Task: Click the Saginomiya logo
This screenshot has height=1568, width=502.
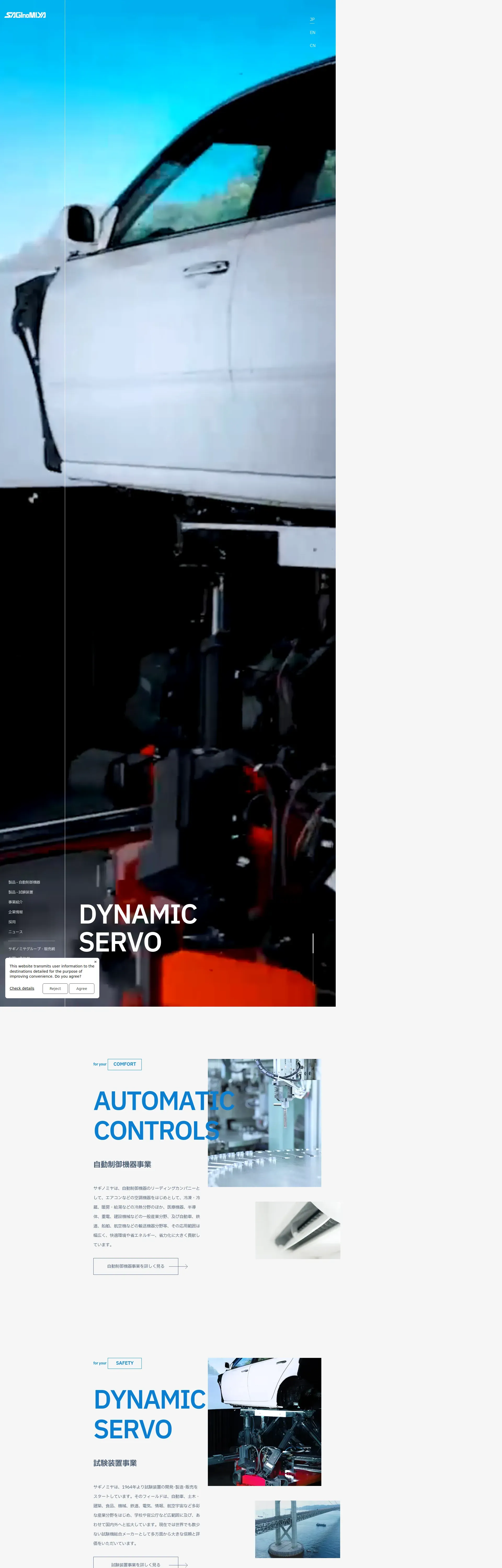Action: [25, 15]
